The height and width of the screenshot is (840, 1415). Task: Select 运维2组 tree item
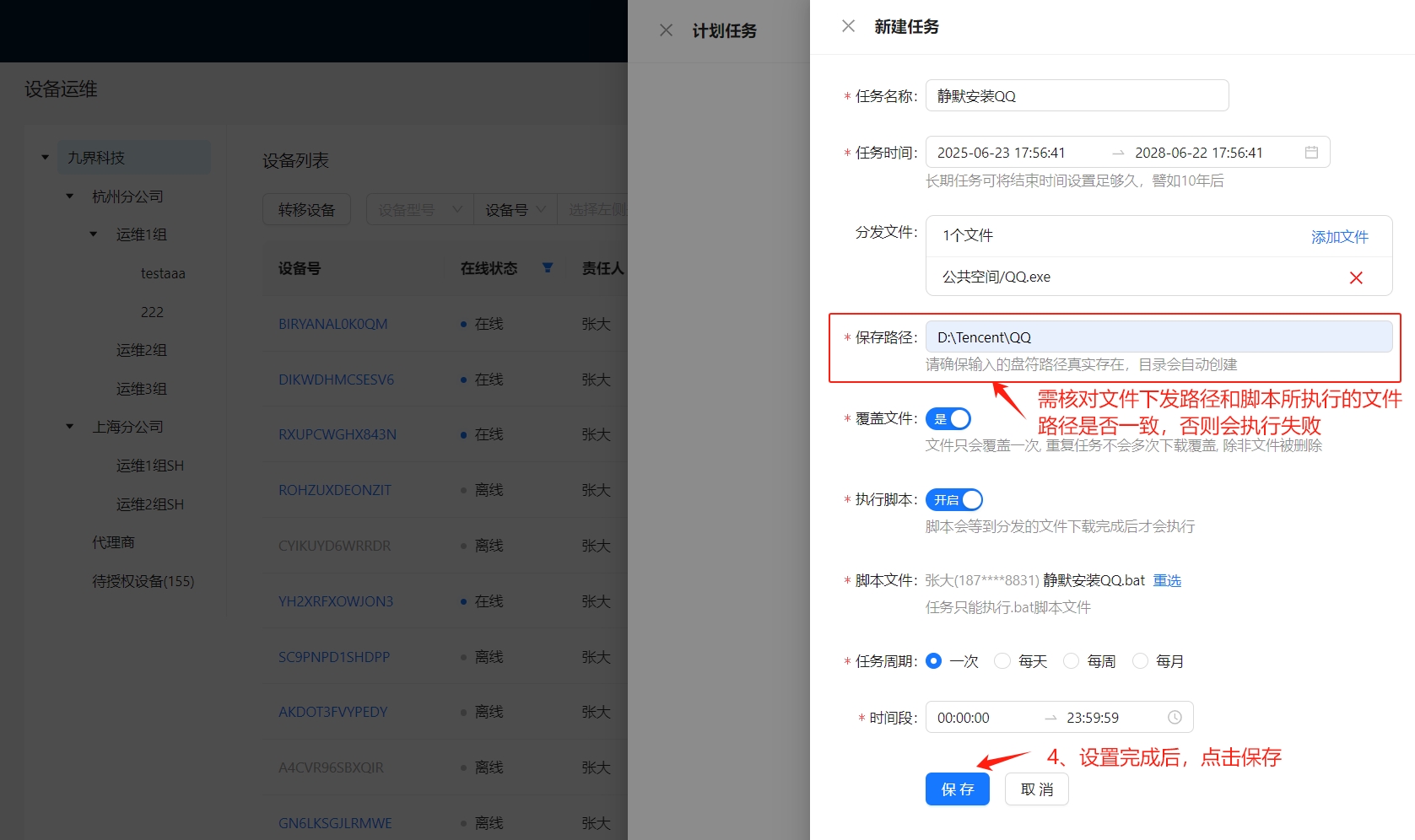(142, 350)
